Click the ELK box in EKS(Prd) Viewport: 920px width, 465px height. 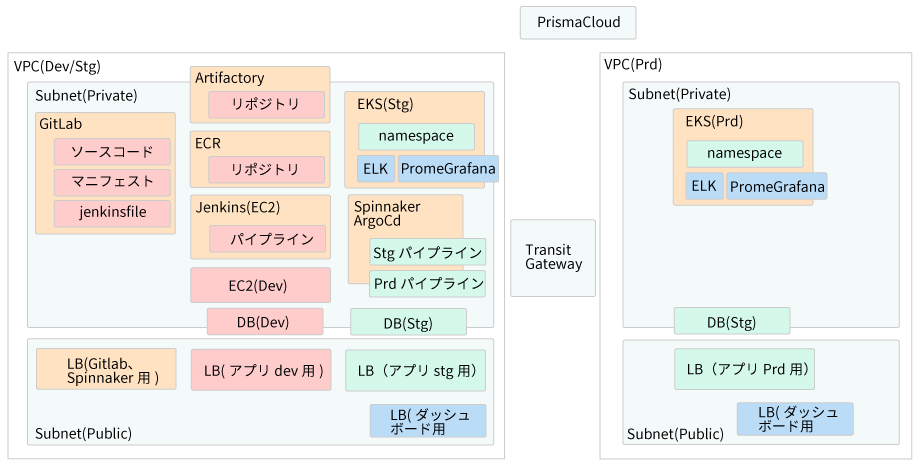(705, 186)
